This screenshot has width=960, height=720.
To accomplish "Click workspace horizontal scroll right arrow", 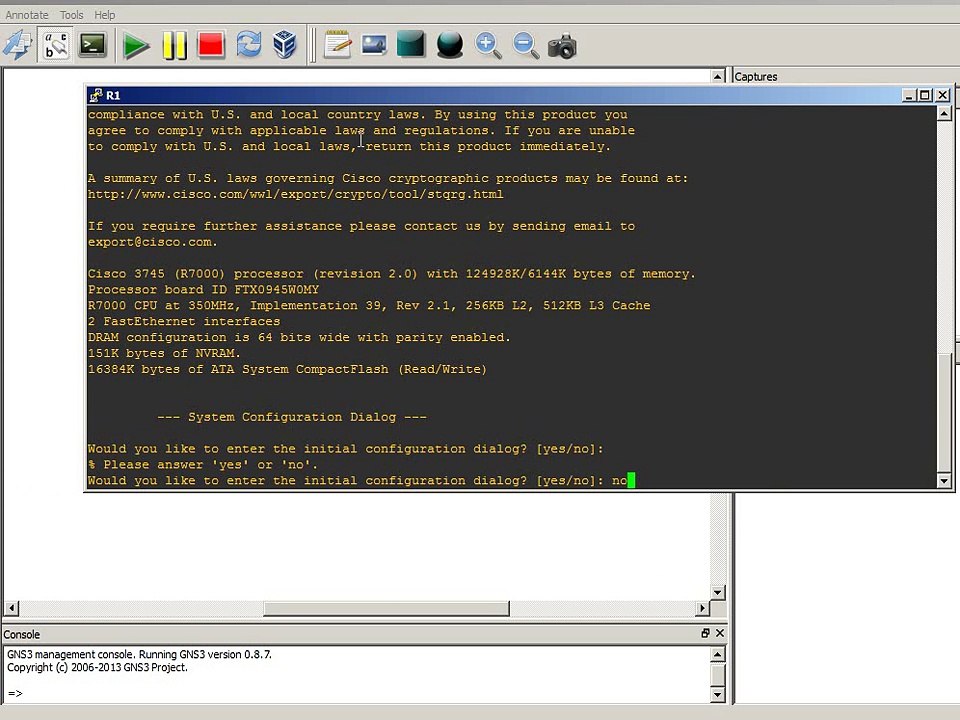I will (702, 608).
